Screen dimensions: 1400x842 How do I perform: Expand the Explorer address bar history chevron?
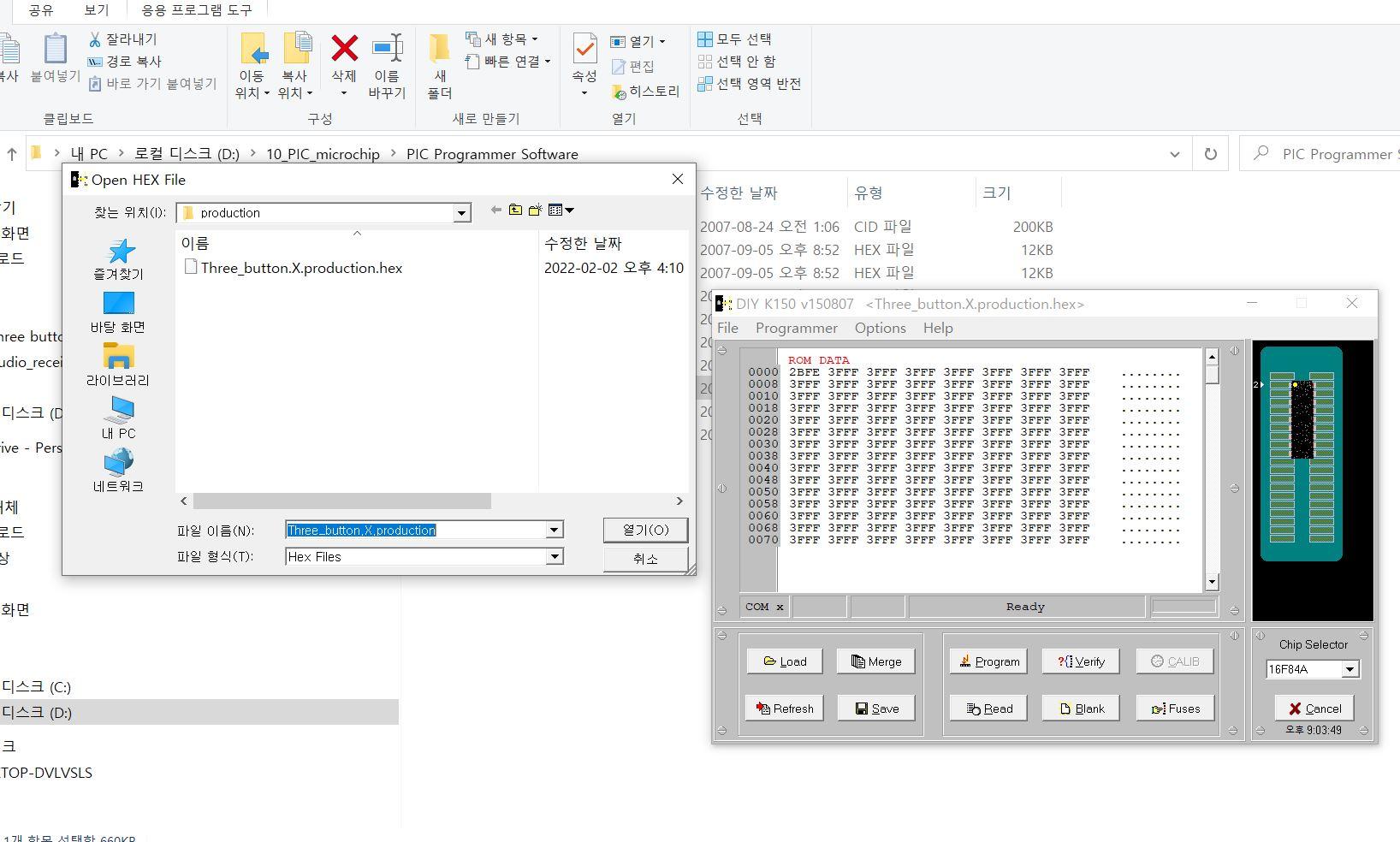[1175, 154]
